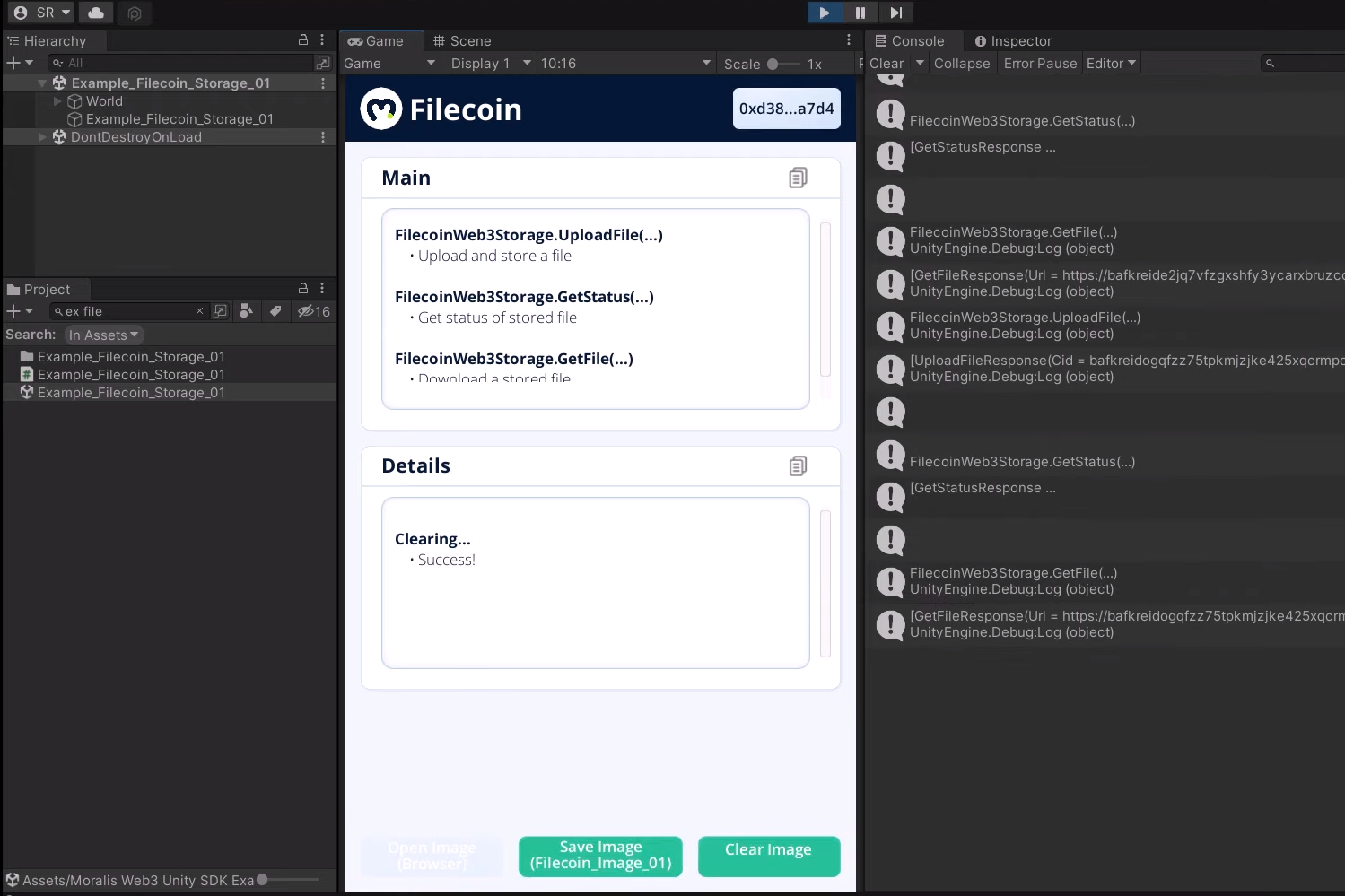Click the Search by Label icon in Project
Image resolution: width=1345 pixels, height=896 pixels.
[x=247, y=311]
